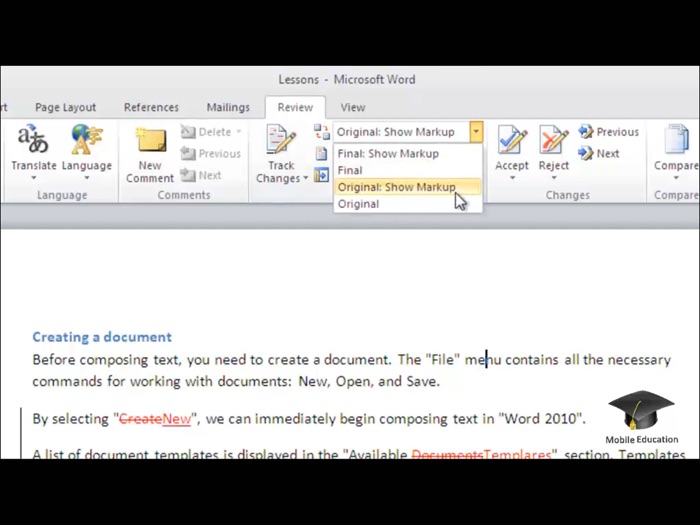
Task: Collapse the Display for Review dropdown arrow
Action: 476,132
